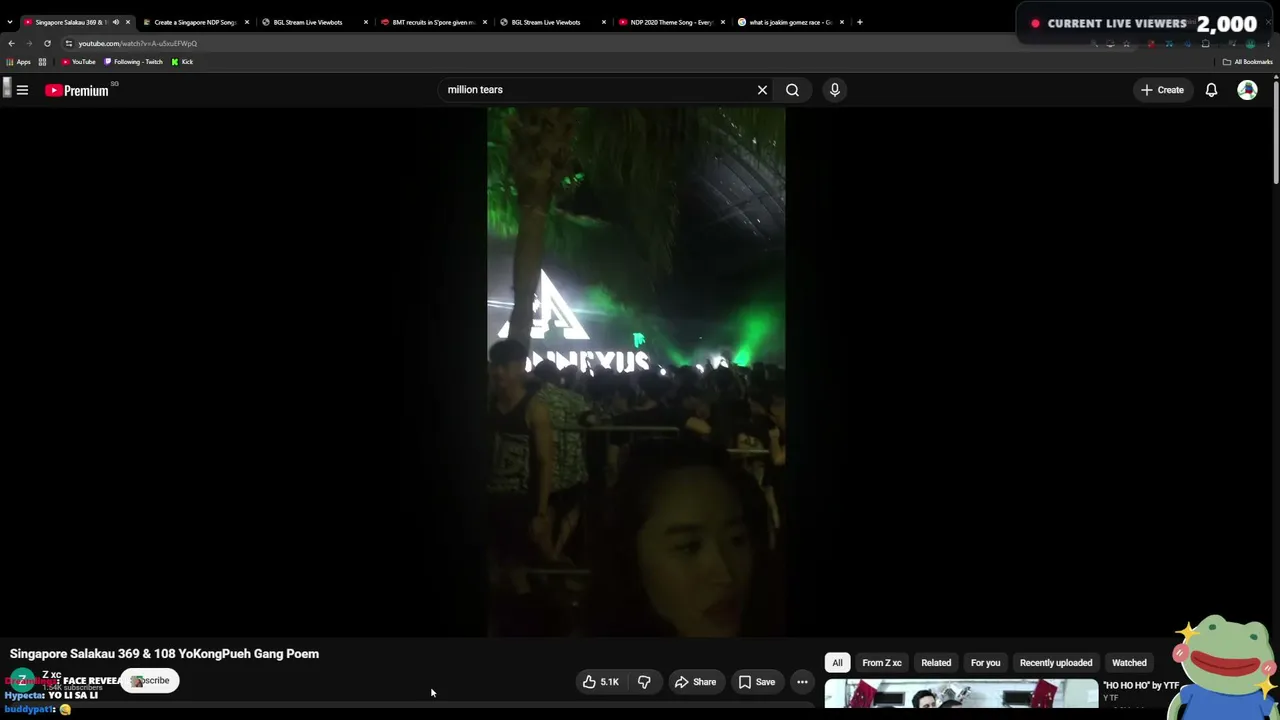
Task: Open the Kick bookmark
Action: (x=182, y=62)
